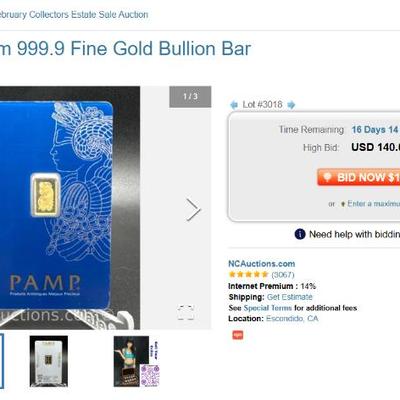Viewport: 400px width, 400px height.
Task: Open the NCAuctions.com seller link
Action: pyautogui.click(x=262, y=264)
